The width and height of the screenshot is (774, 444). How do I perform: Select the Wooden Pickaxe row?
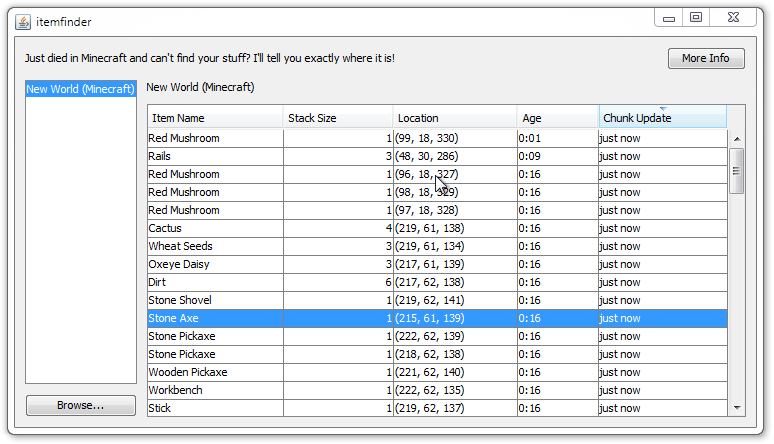tap(437, 372)
